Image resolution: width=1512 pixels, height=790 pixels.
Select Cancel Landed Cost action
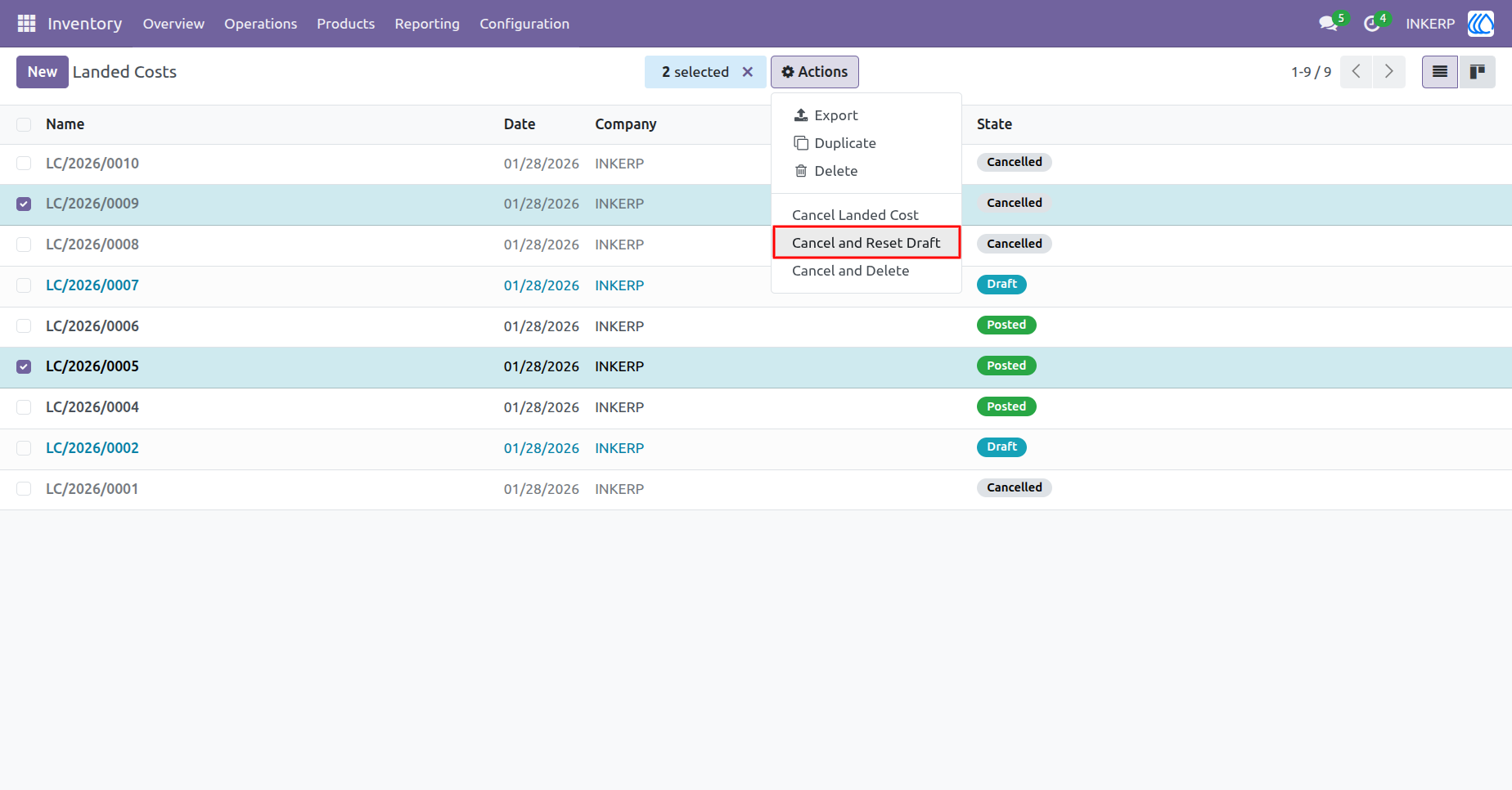866,215
